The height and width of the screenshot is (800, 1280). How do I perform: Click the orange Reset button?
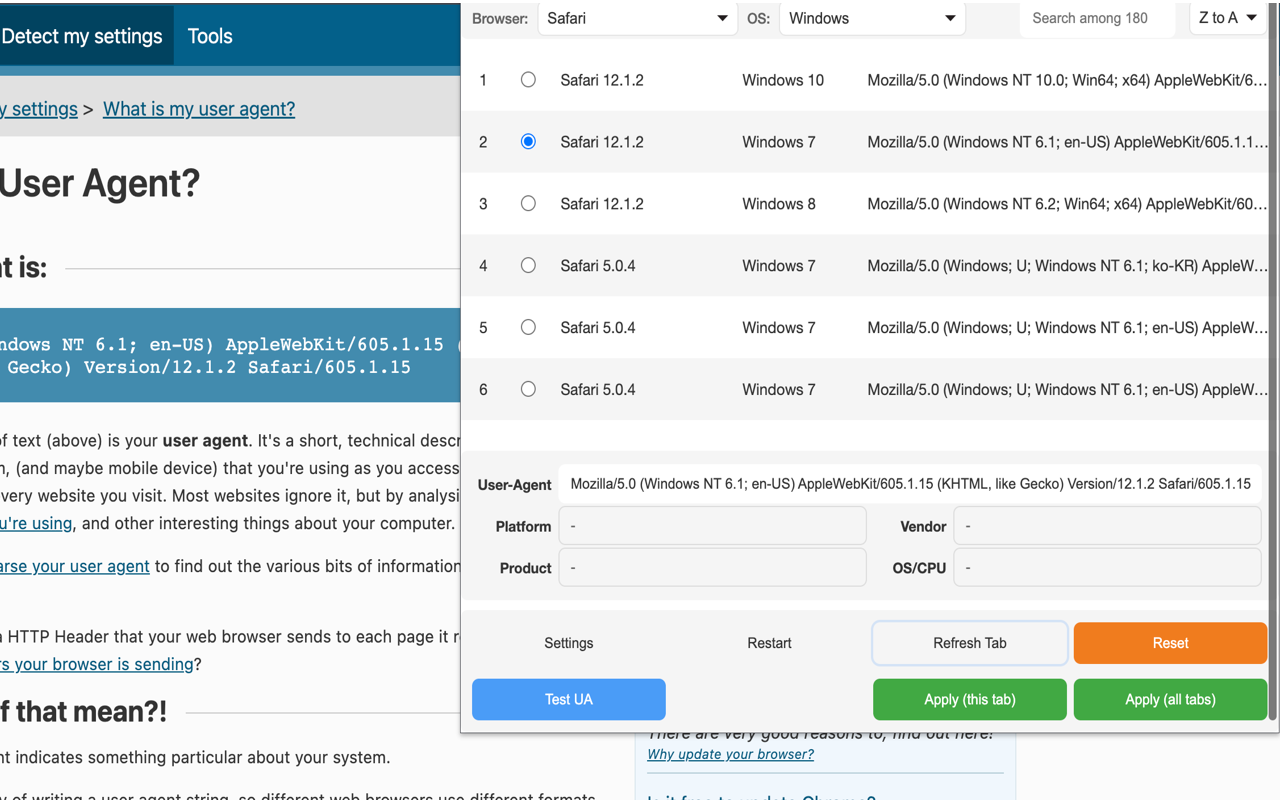1170,643
